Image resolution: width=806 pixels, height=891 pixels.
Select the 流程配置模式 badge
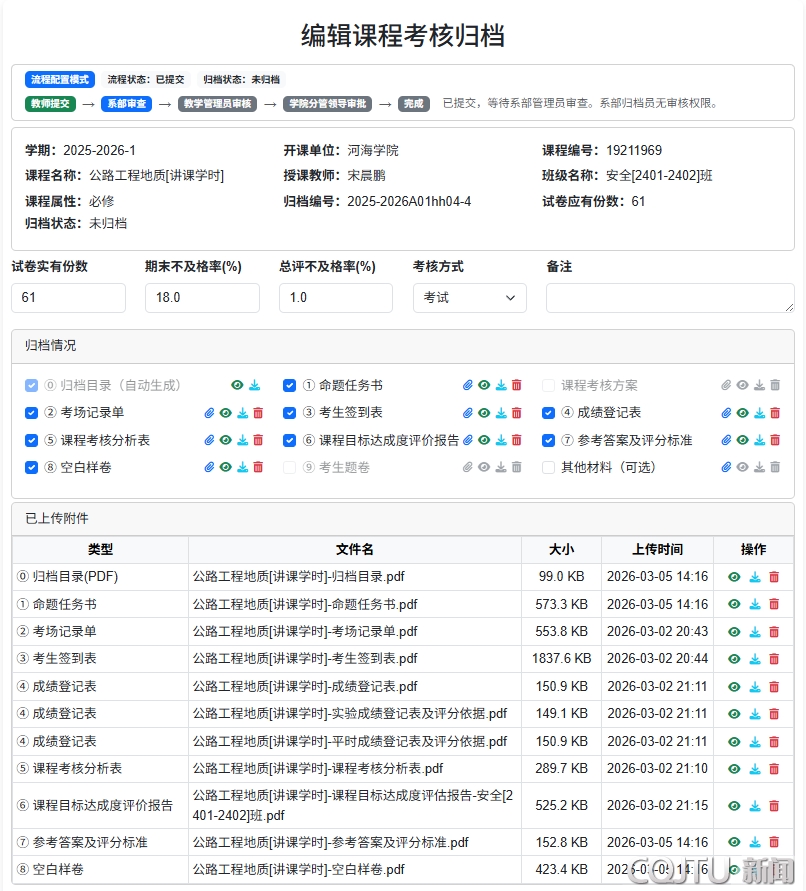(60, 79)
